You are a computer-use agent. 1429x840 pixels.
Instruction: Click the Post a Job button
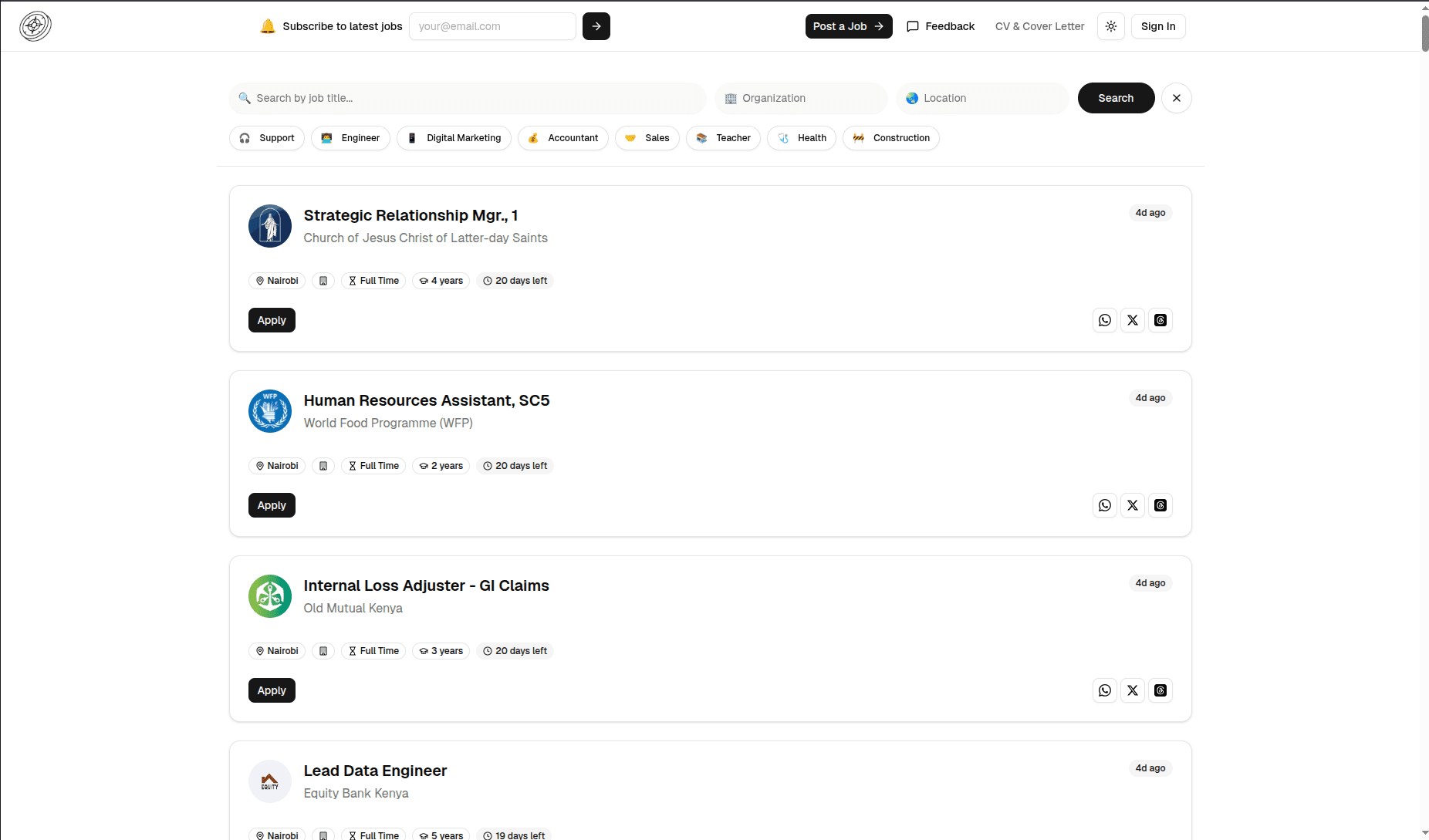tap(849, 26)
